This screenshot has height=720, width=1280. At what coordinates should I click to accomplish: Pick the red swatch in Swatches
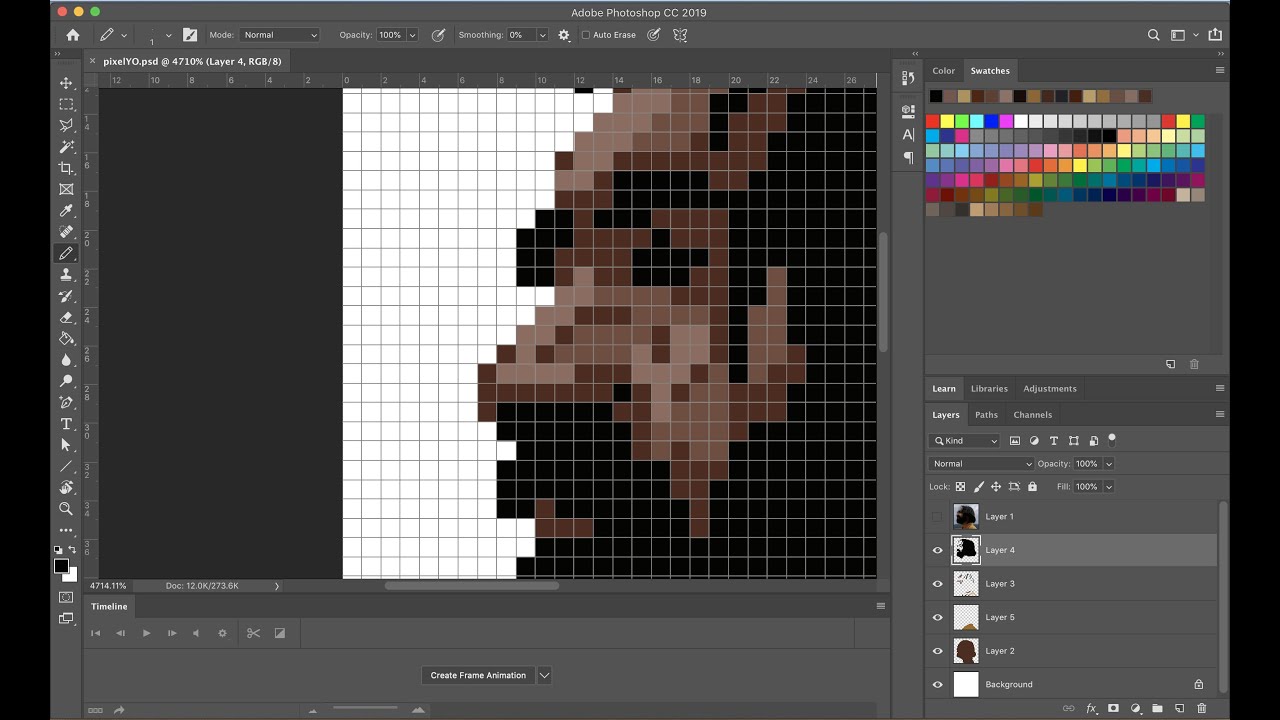point(932,121)
